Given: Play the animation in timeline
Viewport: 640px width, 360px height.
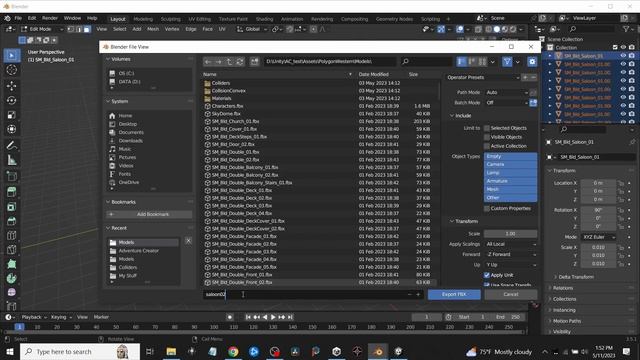Looking at the screenshot, I should click(273, 317).
